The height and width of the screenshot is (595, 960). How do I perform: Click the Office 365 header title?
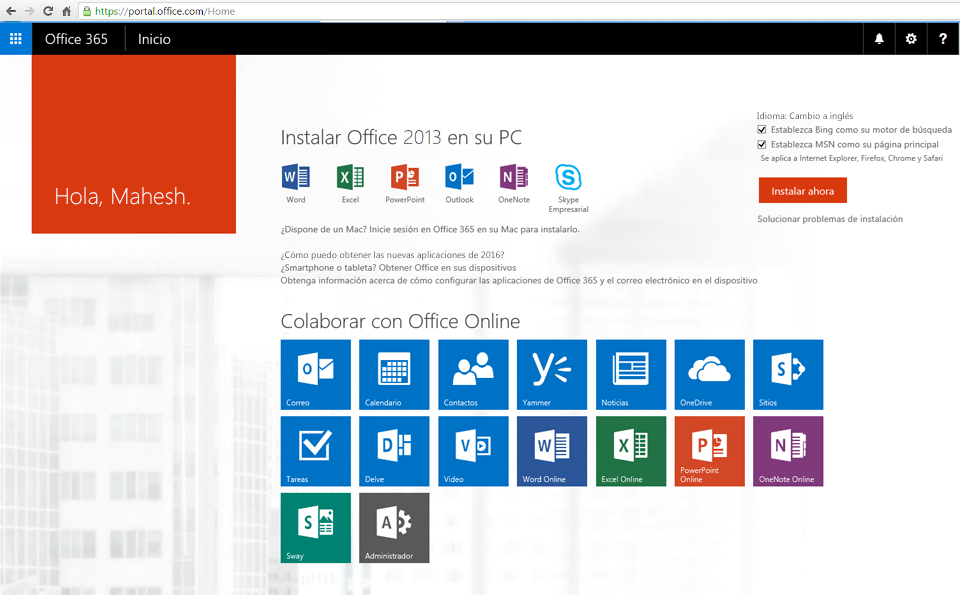point(77,39)
